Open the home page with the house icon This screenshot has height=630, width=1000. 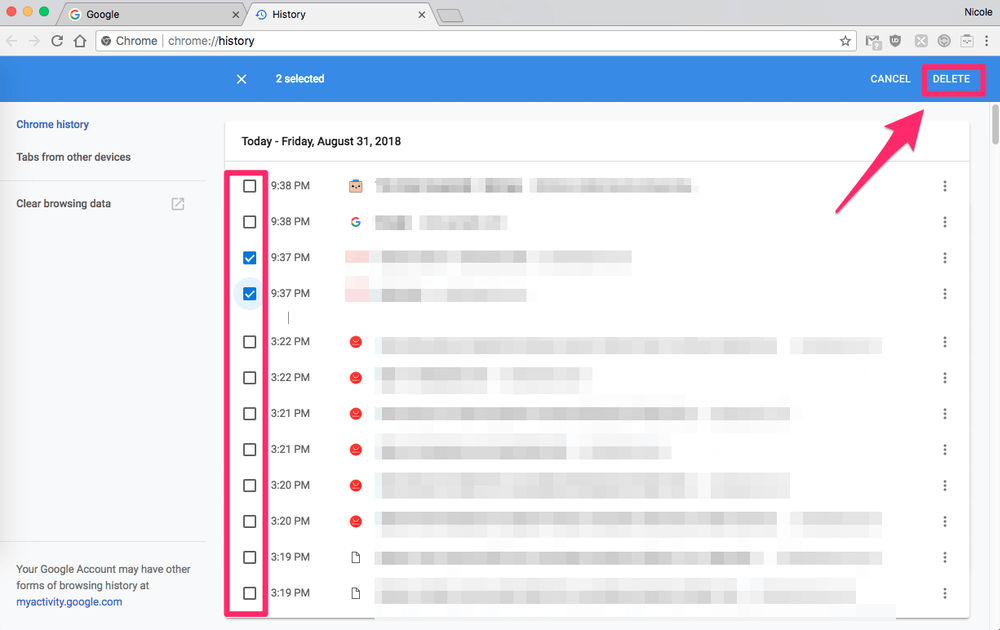80,41
